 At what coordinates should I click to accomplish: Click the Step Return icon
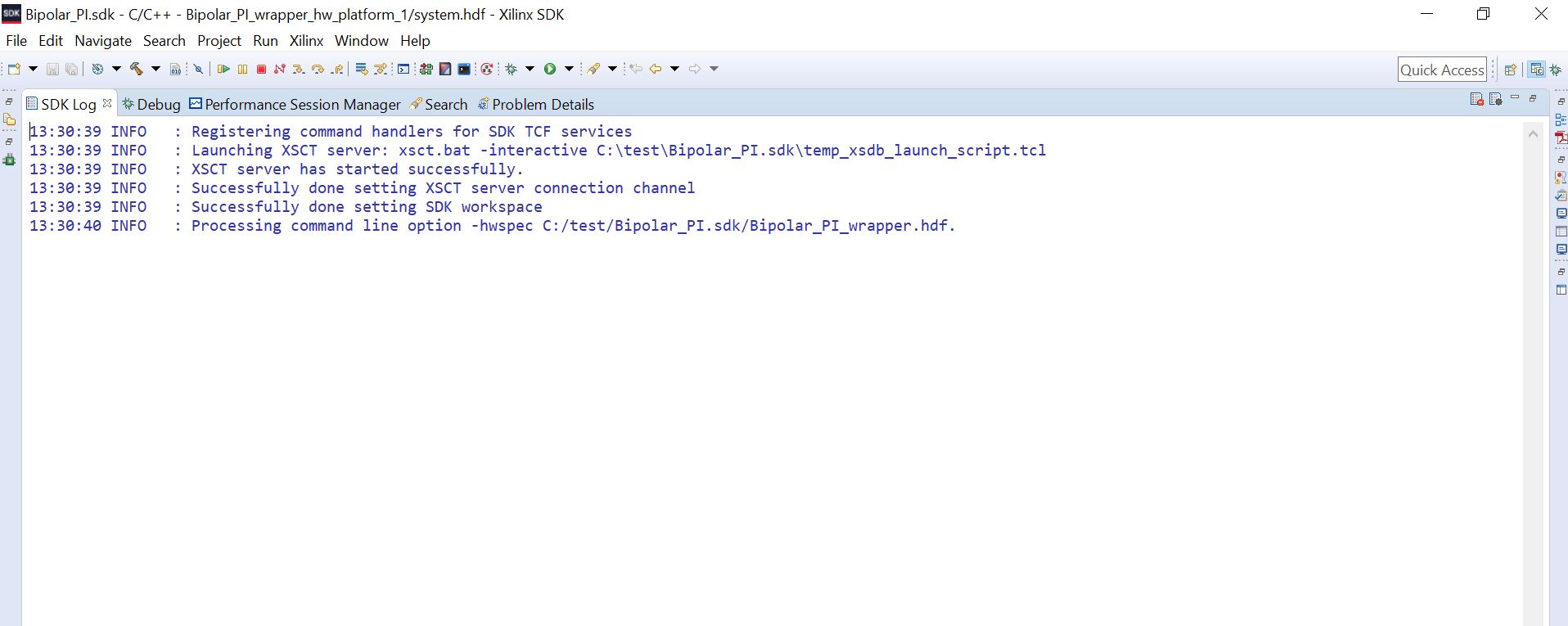pos(337,70)
